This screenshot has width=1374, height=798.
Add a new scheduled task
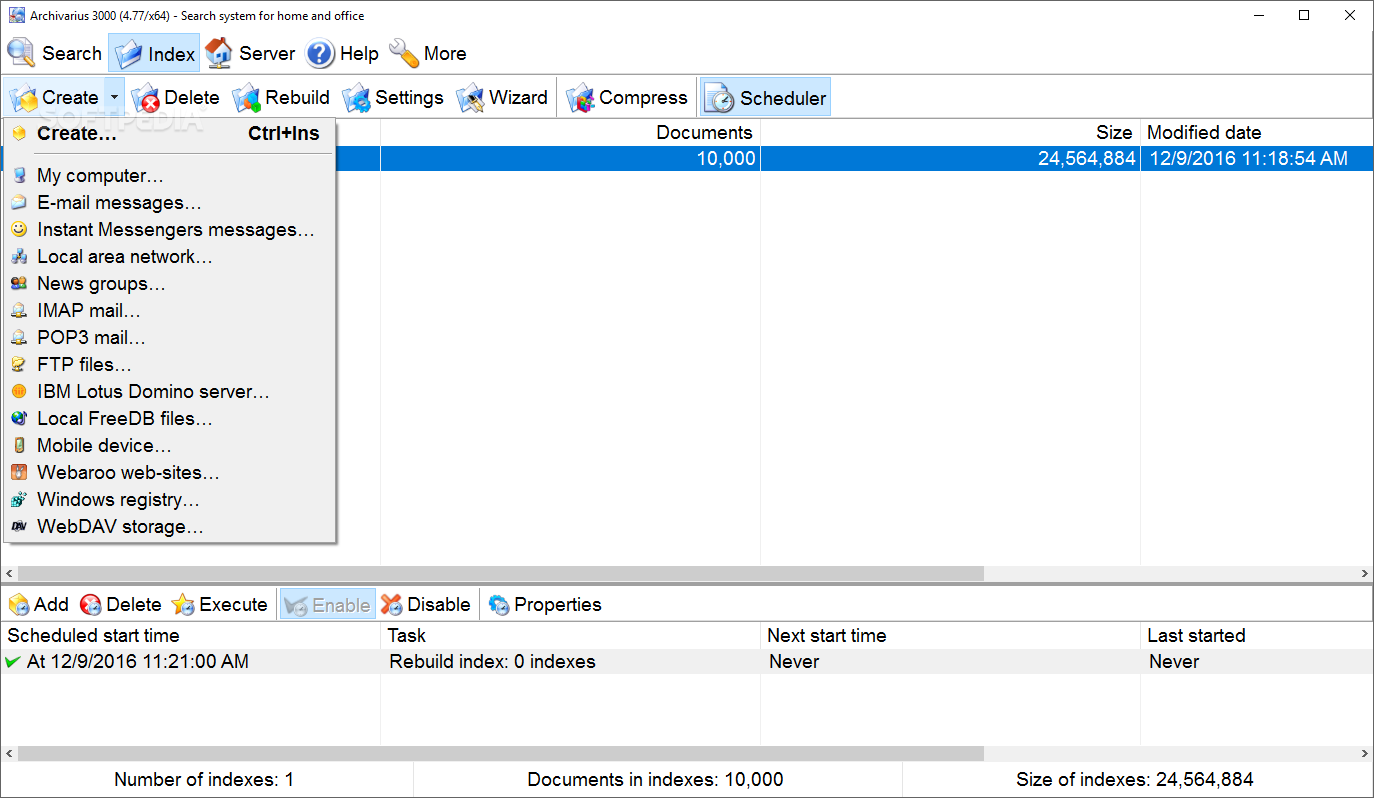(39, 605)
